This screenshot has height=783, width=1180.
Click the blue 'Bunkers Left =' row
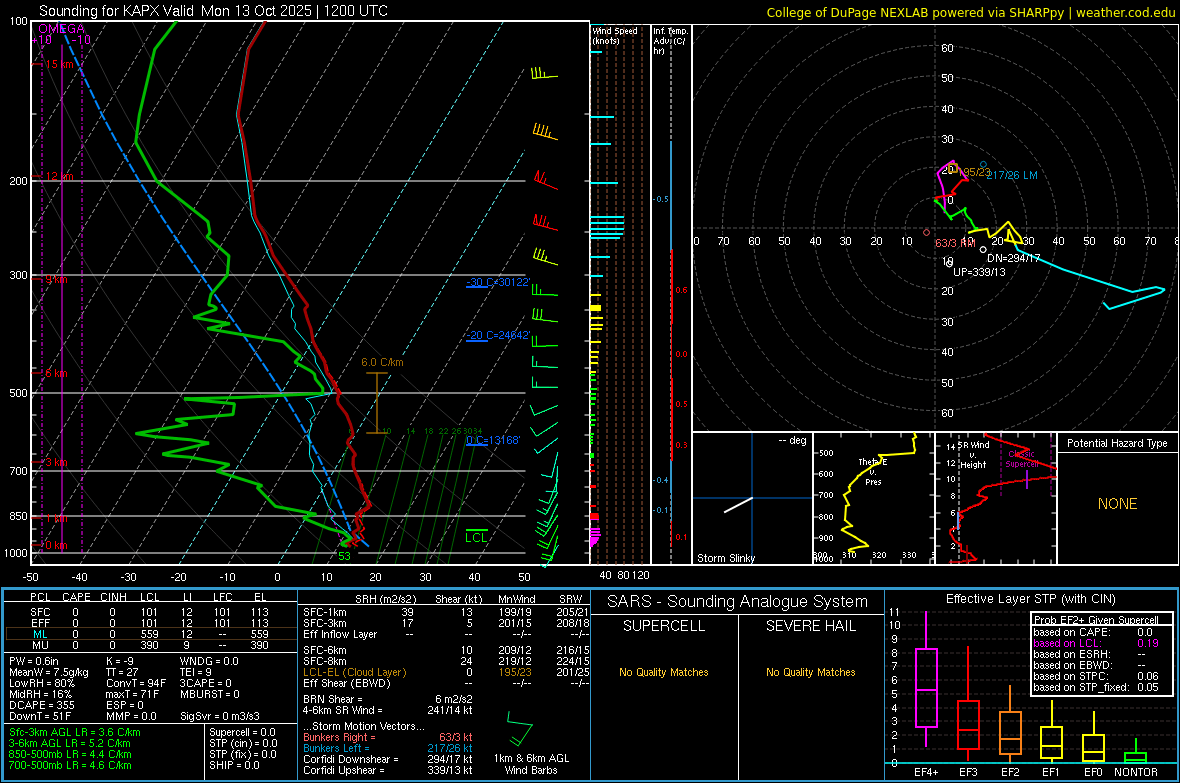[388, 748]
